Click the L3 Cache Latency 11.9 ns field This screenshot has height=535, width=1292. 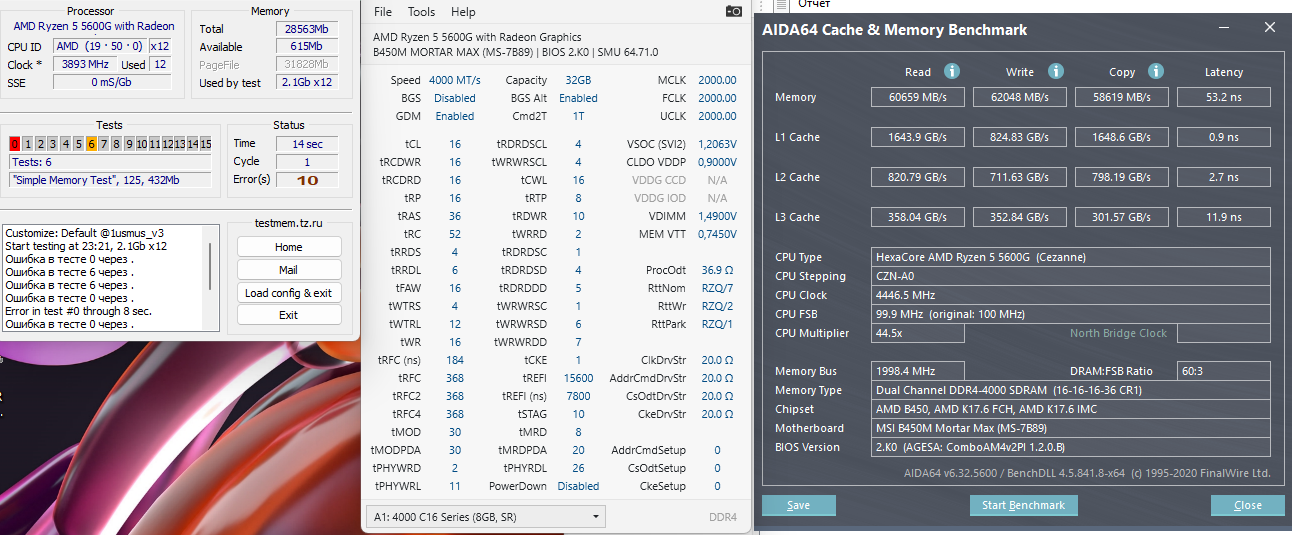1223,217
